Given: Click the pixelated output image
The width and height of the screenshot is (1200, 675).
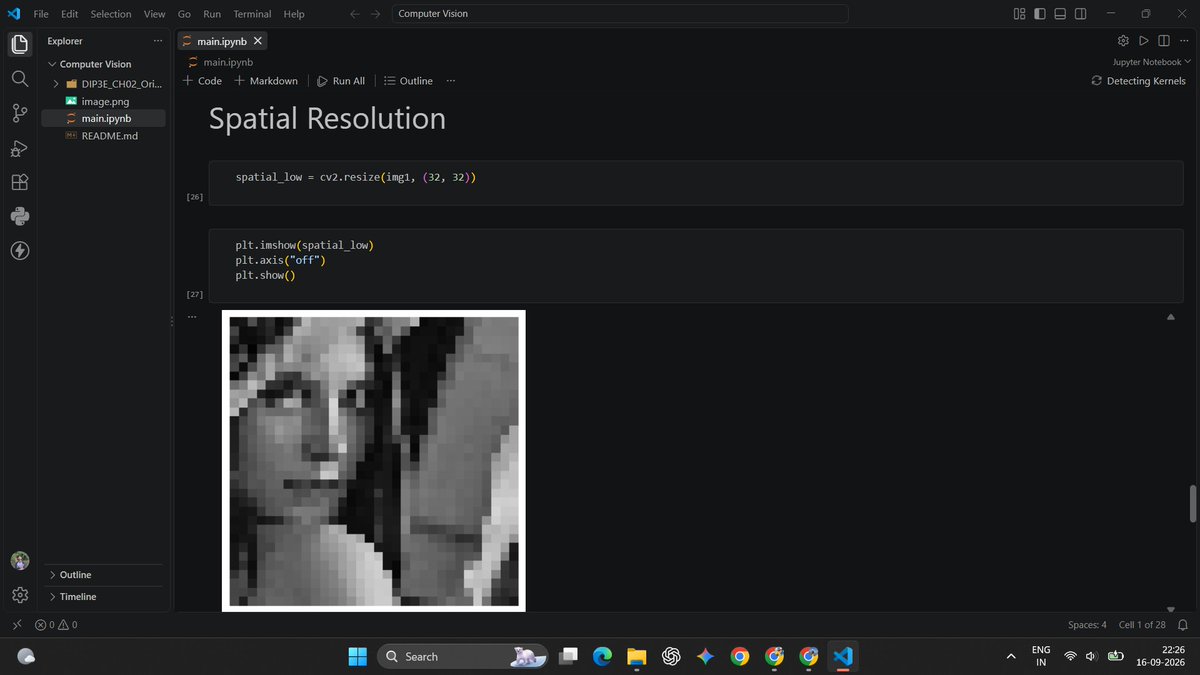Looking at the screenshot, I should tap(373, 461).
